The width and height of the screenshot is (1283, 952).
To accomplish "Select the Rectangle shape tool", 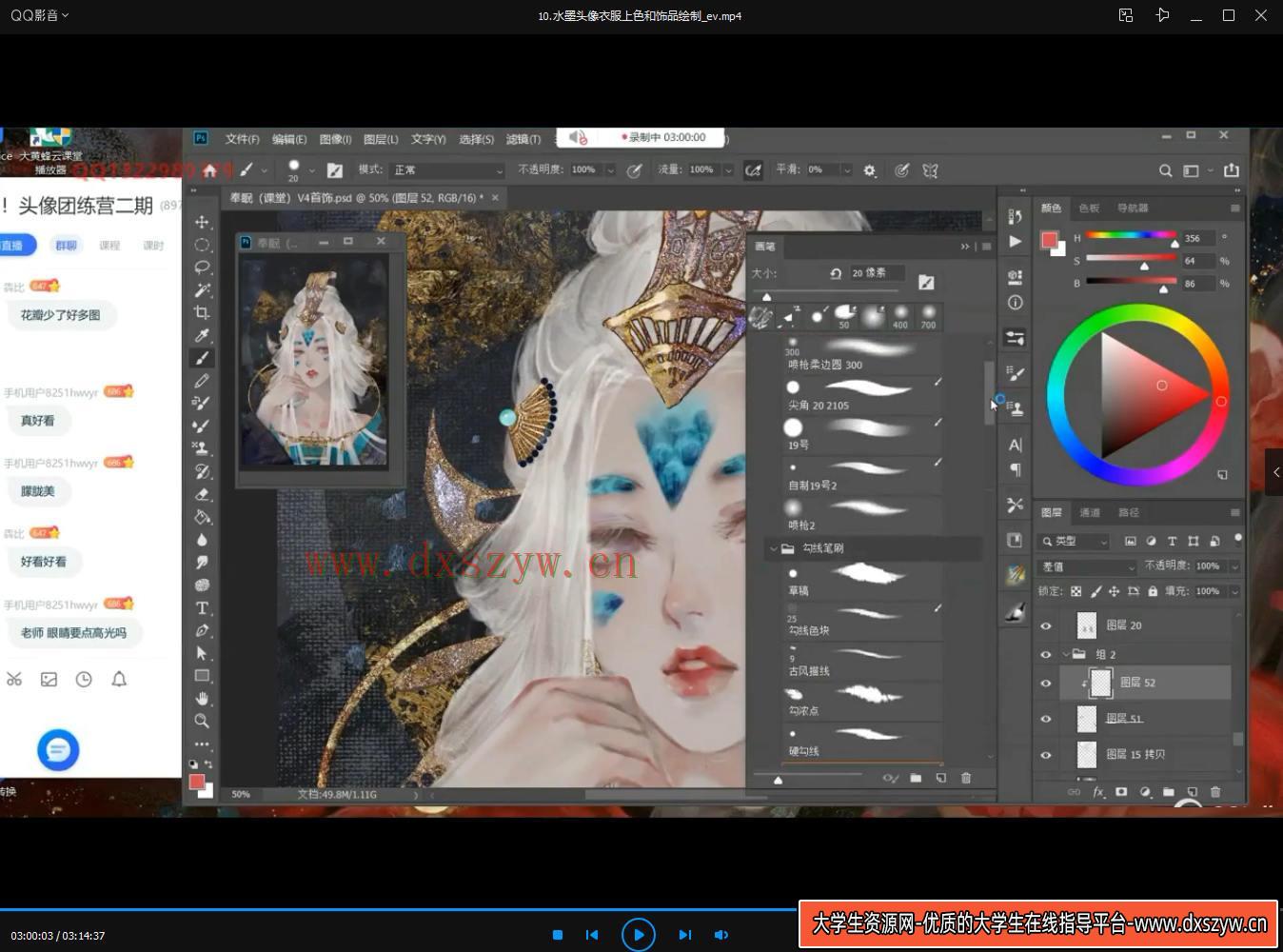I will (x=202, y=676).
